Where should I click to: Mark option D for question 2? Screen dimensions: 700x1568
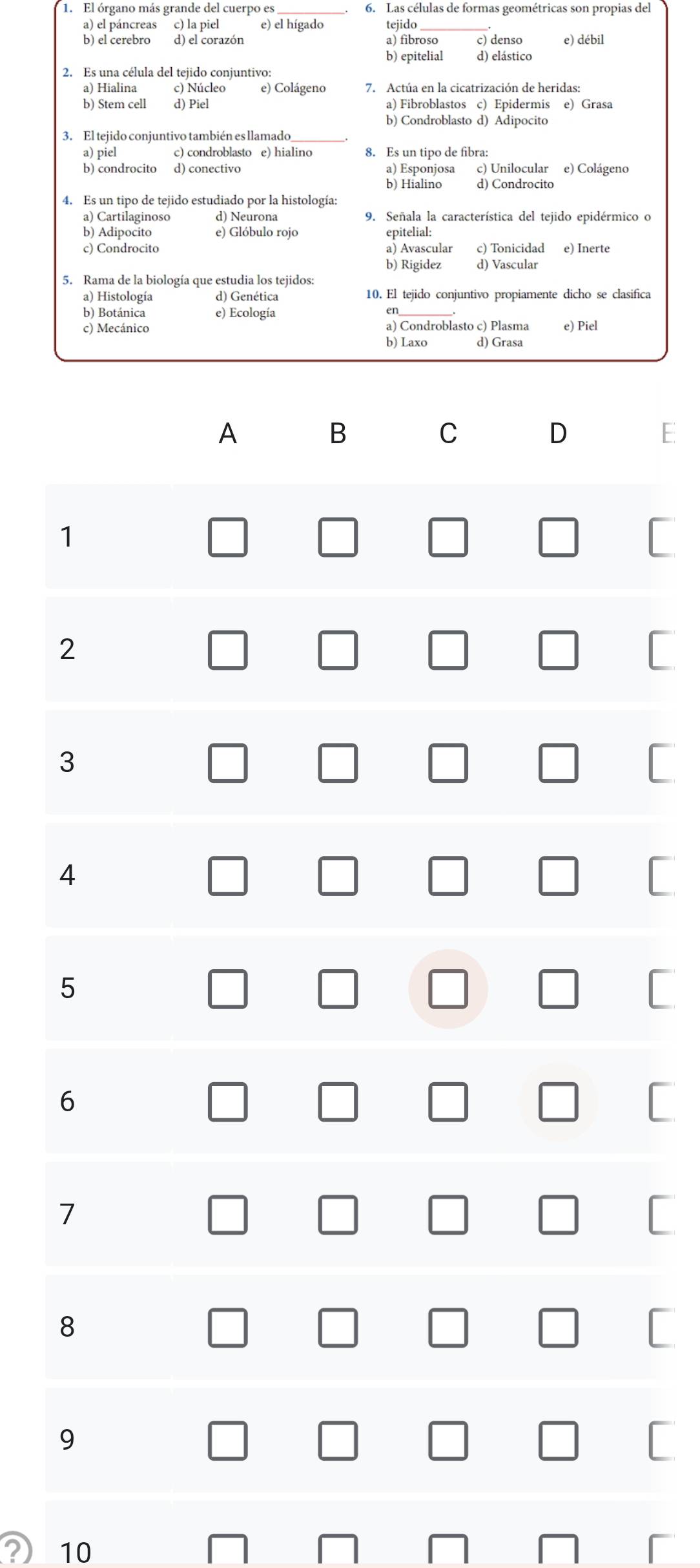[559, 650]
